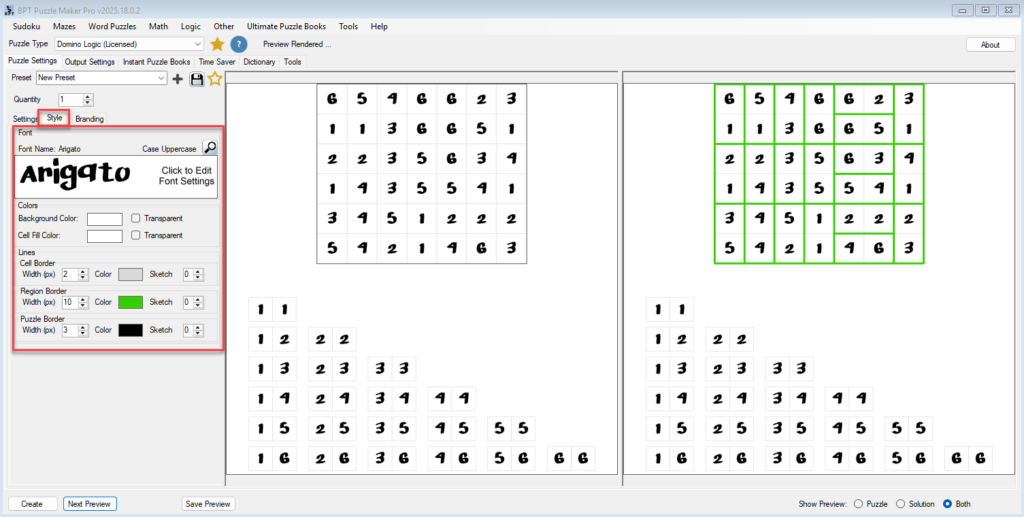Click the BPT Puzzle Maker app icon in title bar
Screen dimensions: 1024x517
[x=8, y=9]
